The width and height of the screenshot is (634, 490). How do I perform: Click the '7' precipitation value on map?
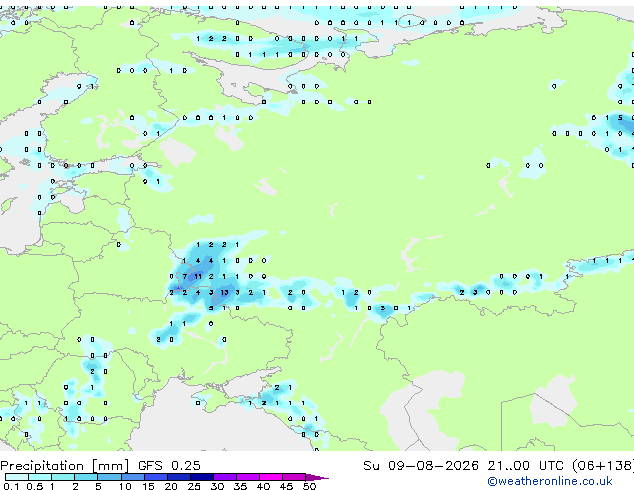pos(185,277)
